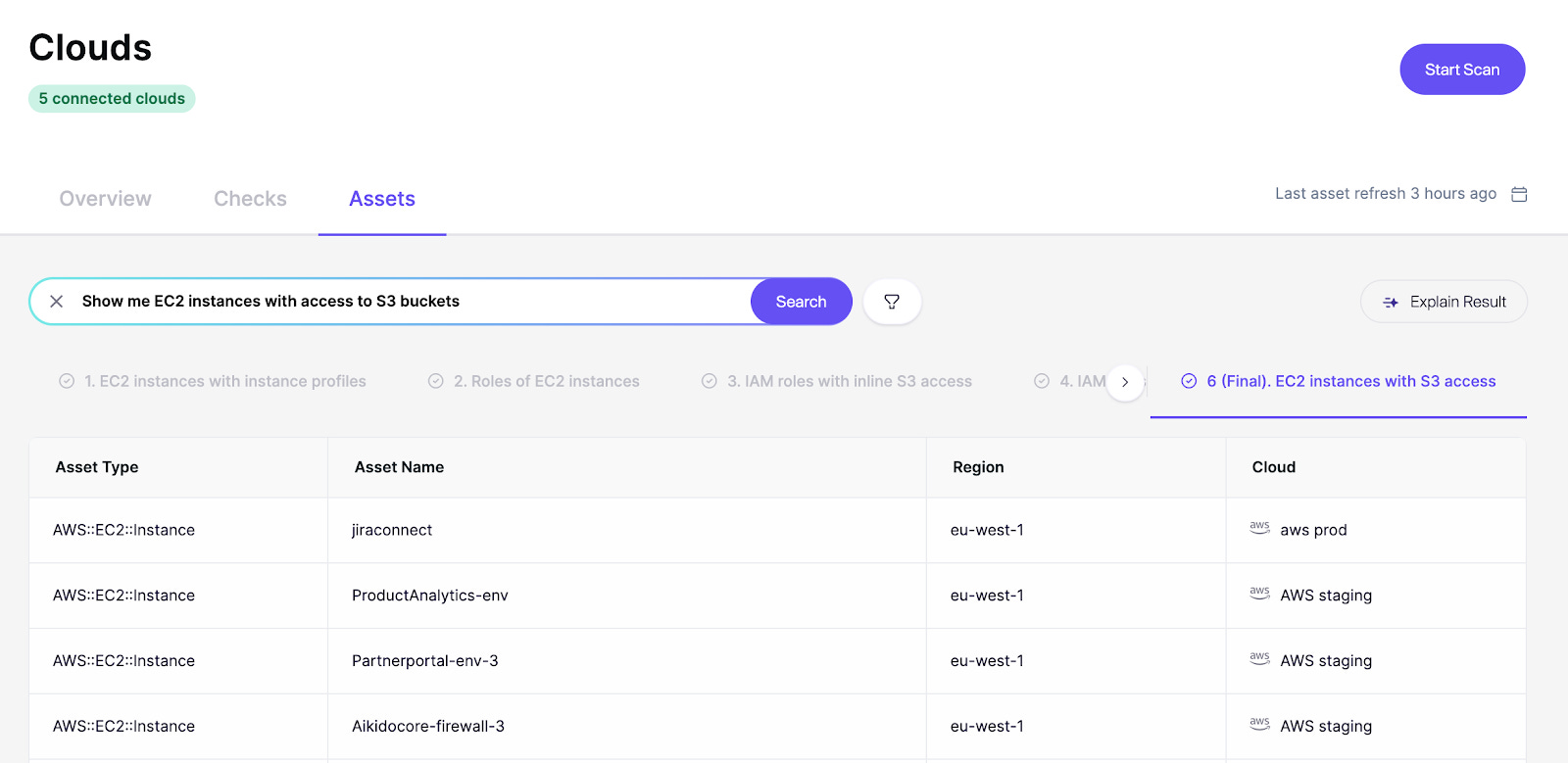Click the step 4 checkmark icon
Screen dimensions: 1568x763
point(1042,381)
